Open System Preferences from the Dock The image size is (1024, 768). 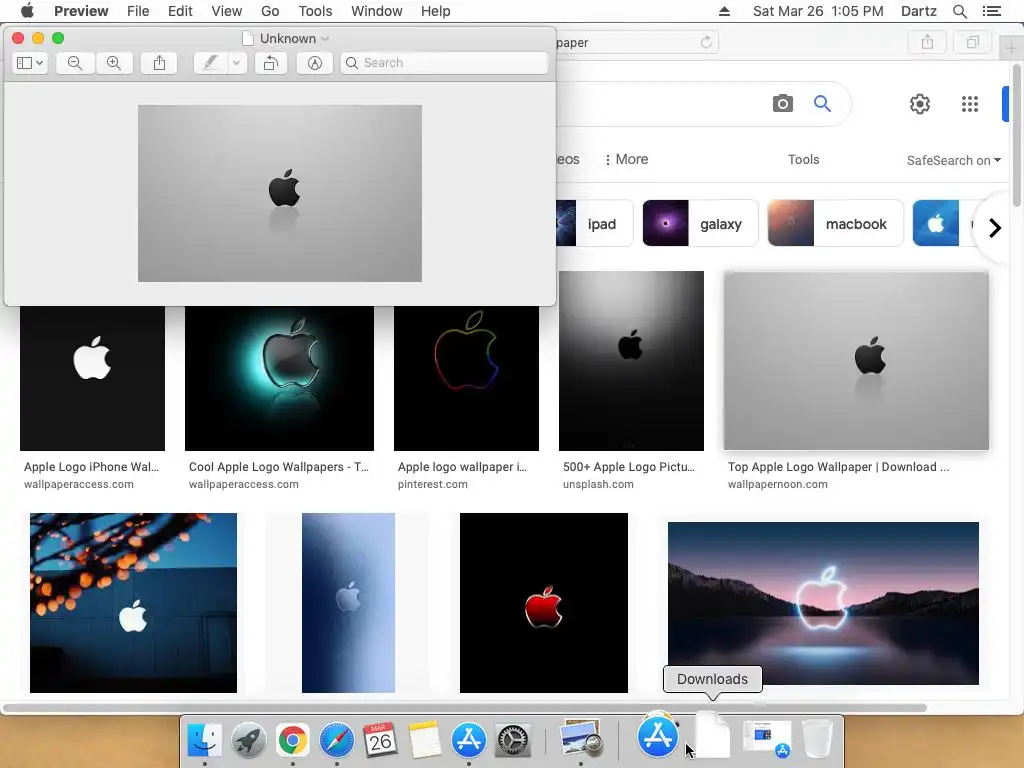[x=513, y=740]
